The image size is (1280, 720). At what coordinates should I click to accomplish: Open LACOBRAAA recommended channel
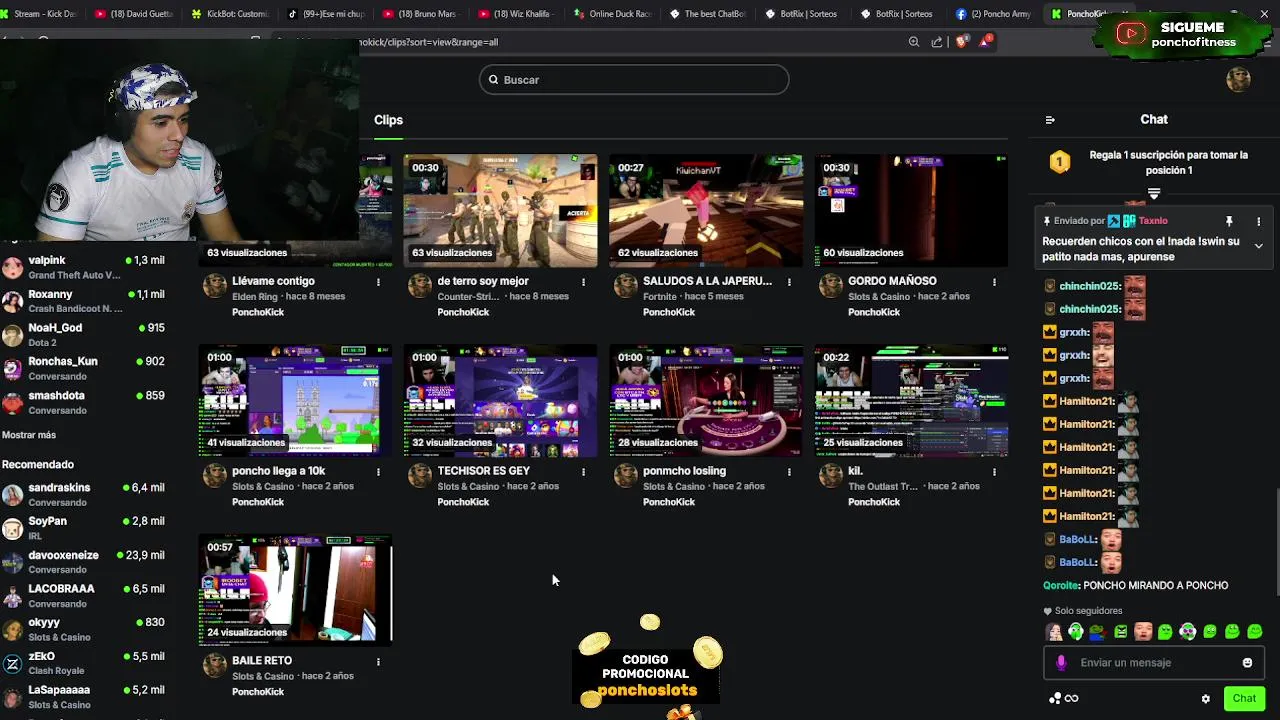[x=83, y=596]
